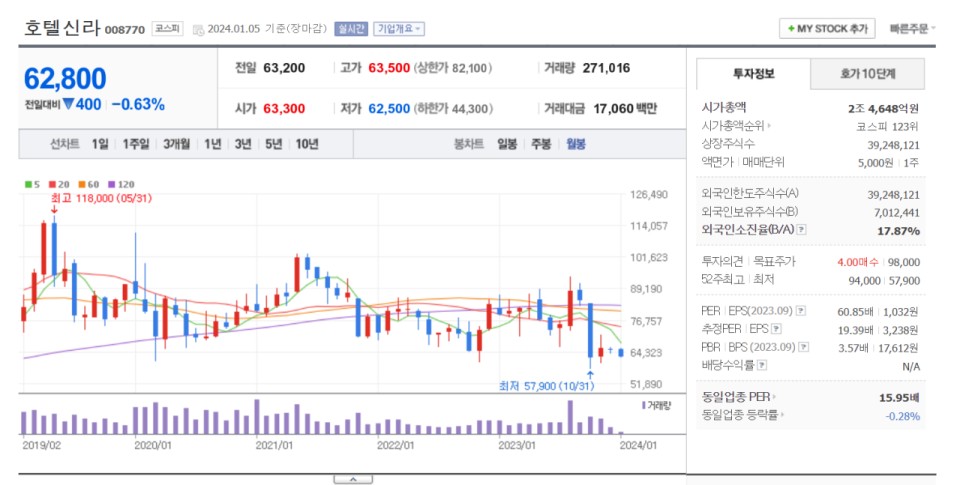
Task: Click the calendar icon beside 2024.01.05 date
Action: pos(198,29)
